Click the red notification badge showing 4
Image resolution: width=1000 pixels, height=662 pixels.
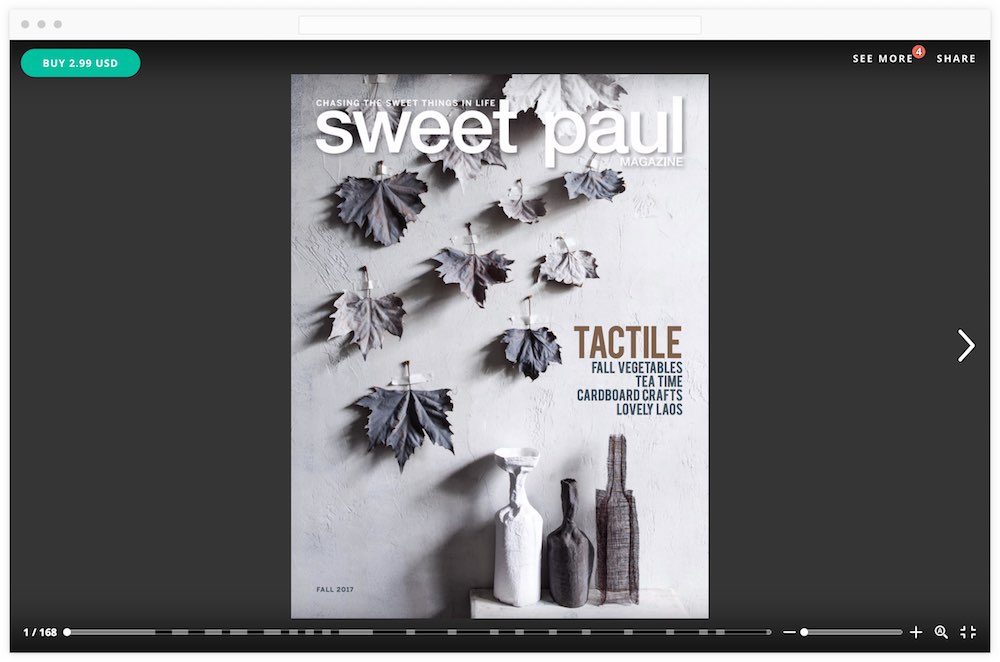pyautogui.click(x=918, y=52)
